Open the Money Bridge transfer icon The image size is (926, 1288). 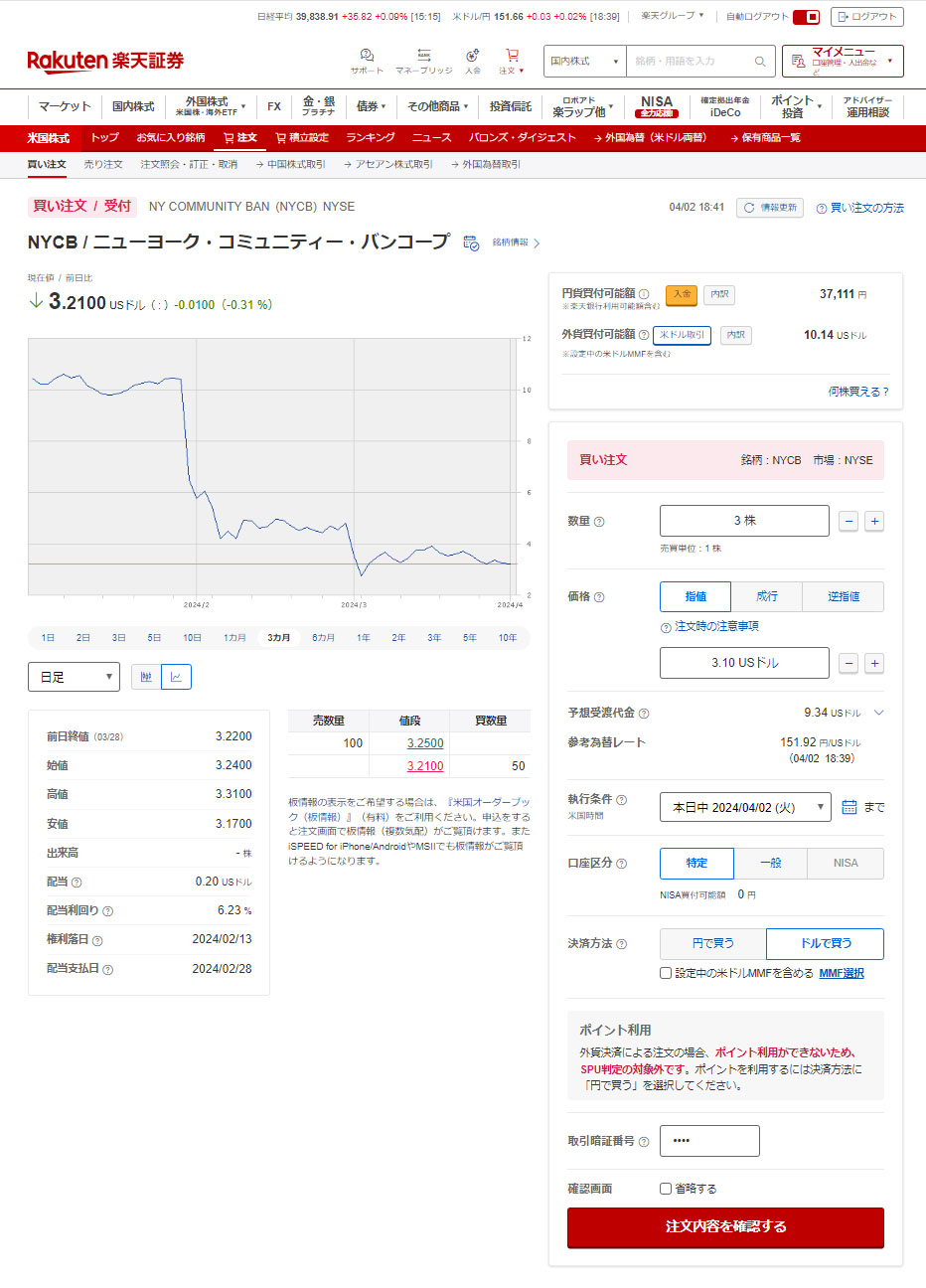tap(423, 56)
